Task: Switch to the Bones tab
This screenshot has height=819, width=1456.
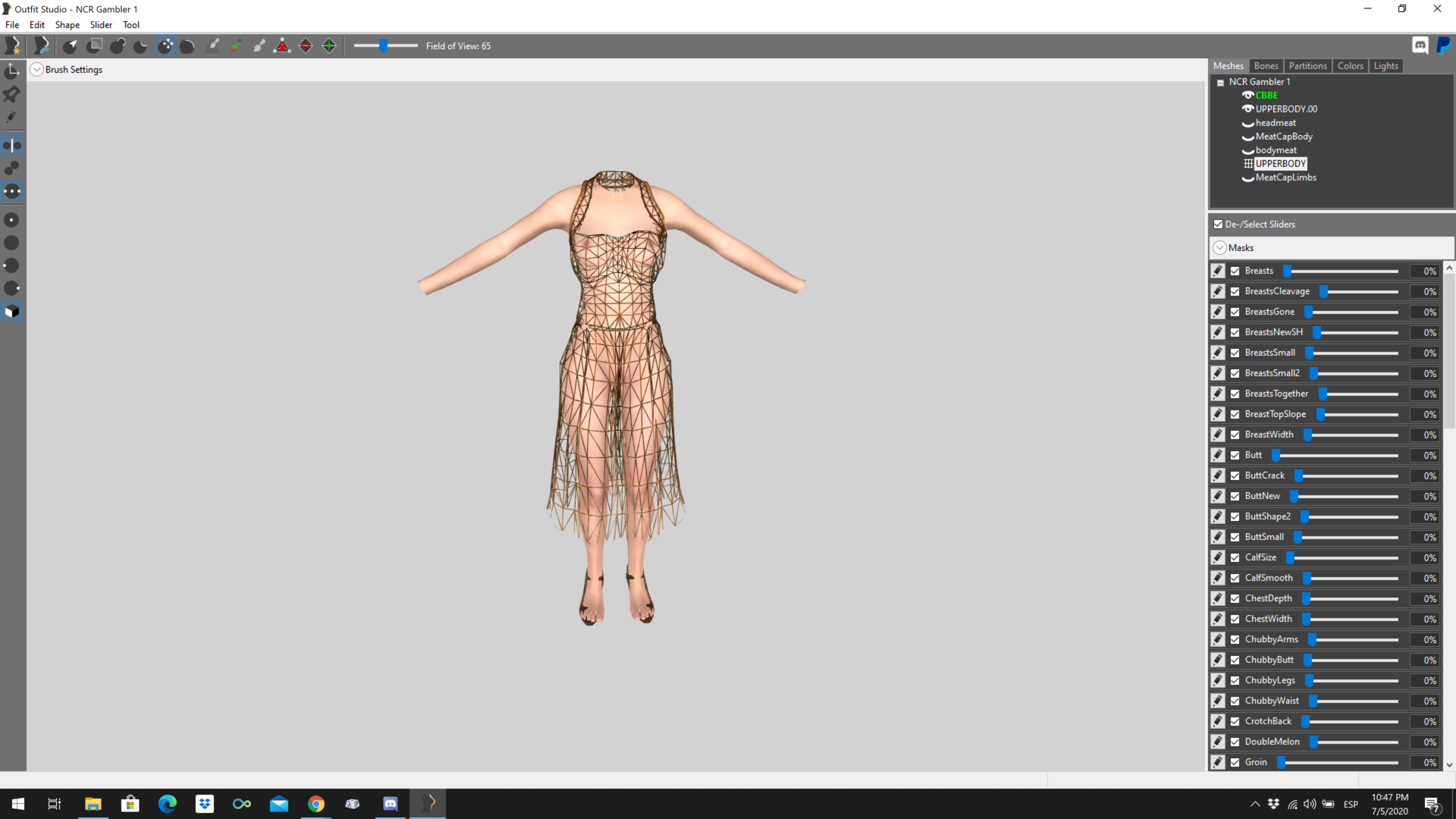Action: click(1266, 66)
